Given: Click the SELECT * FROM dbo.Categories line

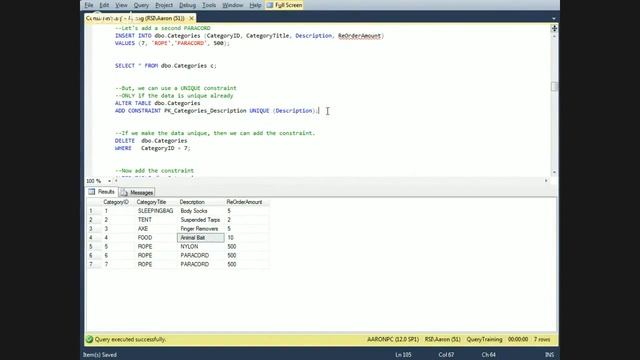Looking at the screenshot, I should 166,66.
